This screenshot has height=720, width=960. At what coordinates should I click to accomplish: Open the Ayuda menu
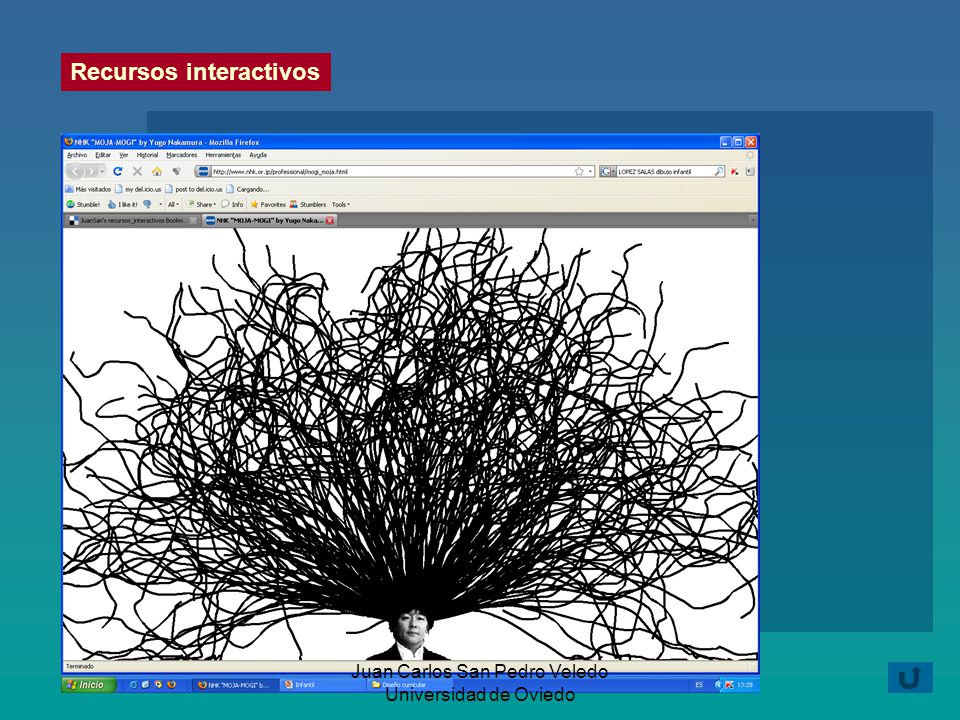[258, 155]
